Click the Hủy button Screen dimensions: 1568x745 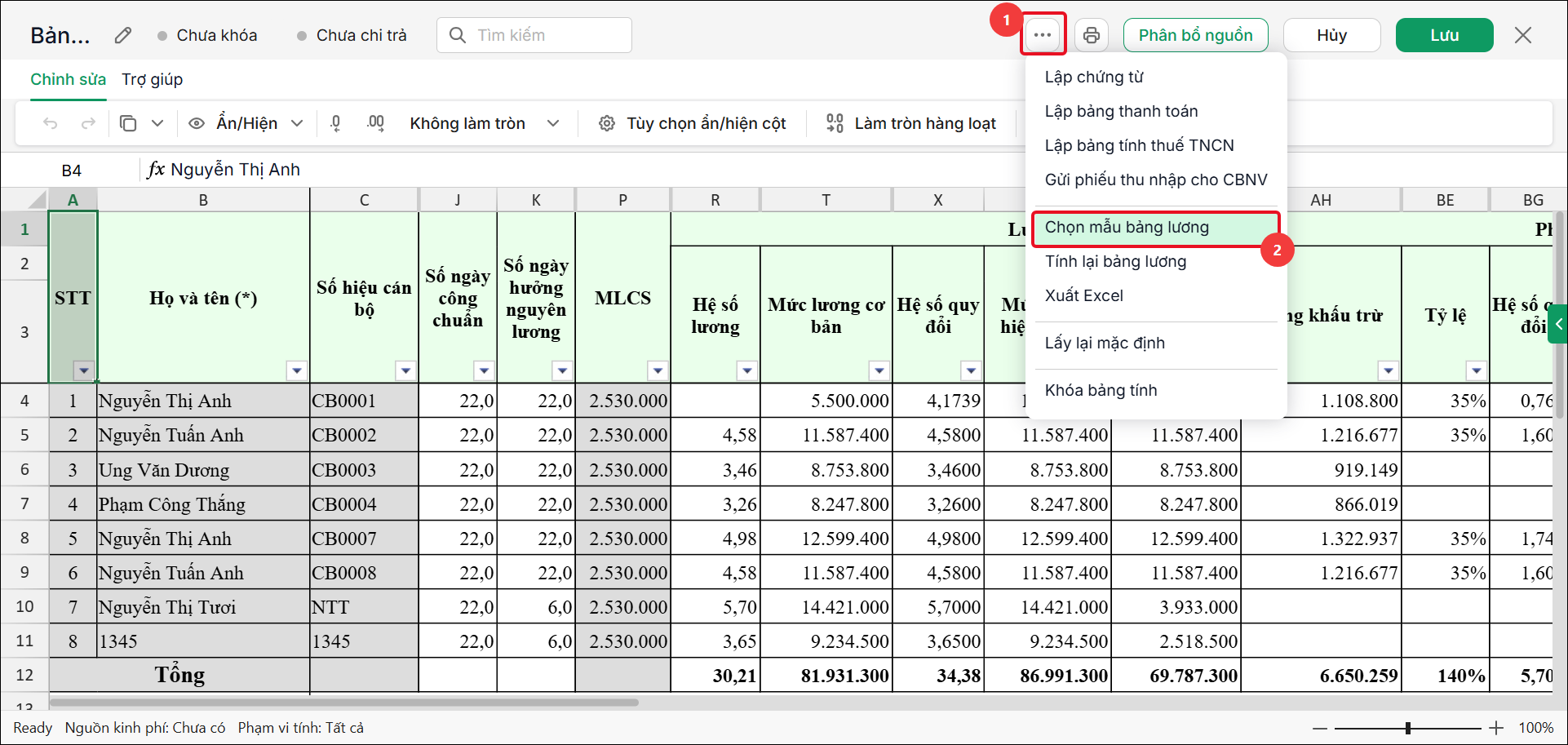pos(1332,35)
